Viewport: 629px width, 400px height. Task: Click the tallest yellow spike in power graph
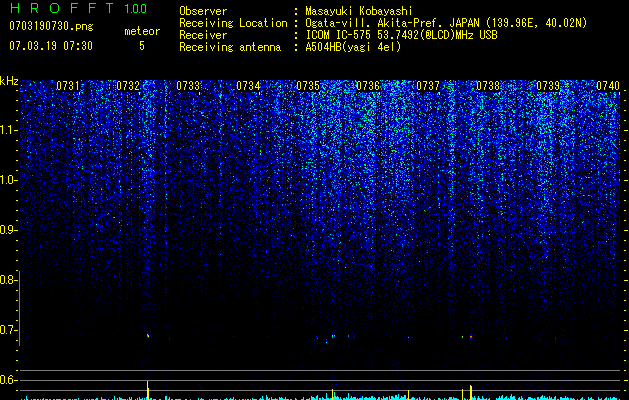tap(148, 390)
